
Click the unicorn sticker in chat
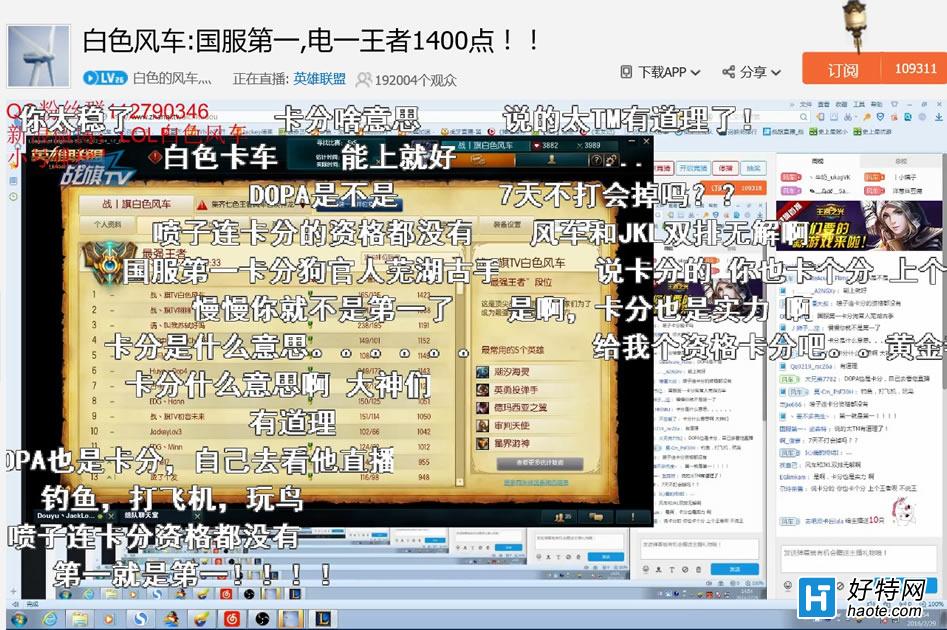(x=903, y=511)
